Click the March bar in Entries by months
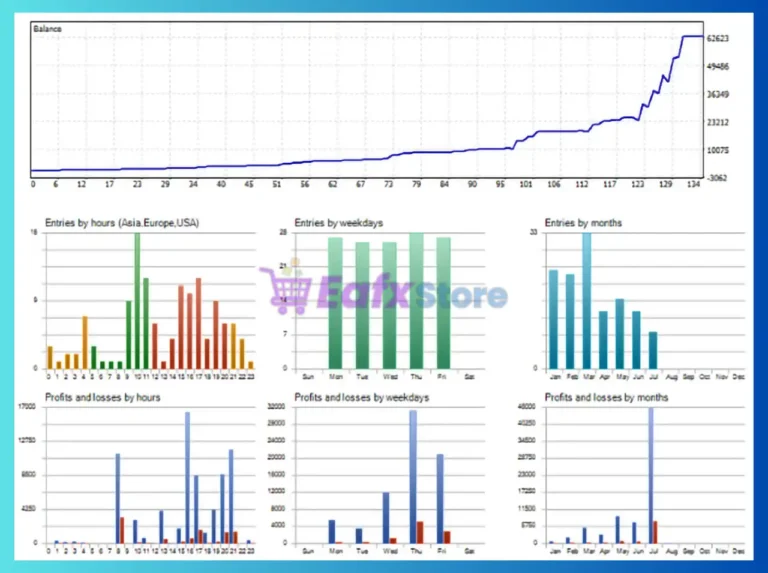This screenshot has height=573, width=768. click(x=587, y=301)
